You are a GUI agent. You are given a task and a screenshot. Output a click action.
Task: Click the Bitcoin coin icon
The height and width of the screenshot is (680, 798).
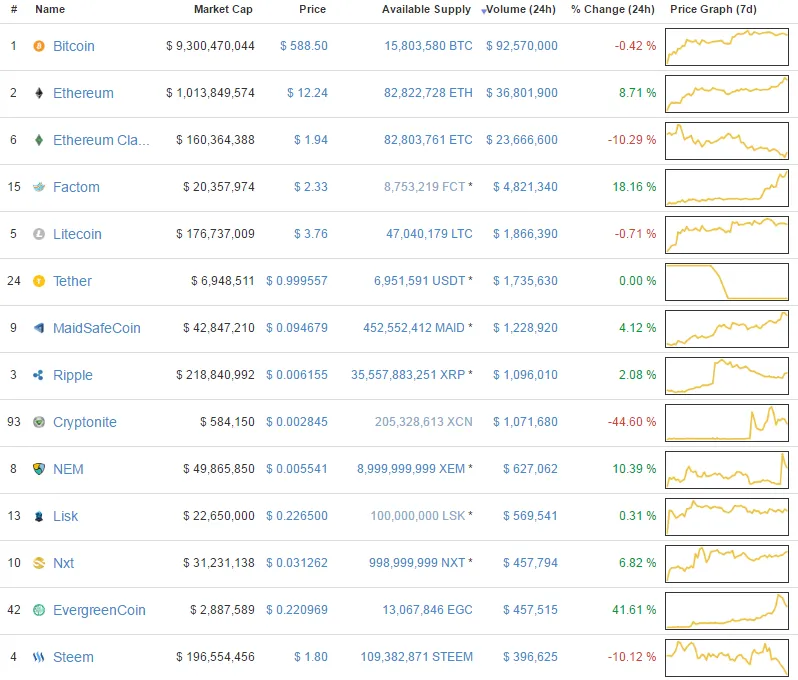(39, 46)
